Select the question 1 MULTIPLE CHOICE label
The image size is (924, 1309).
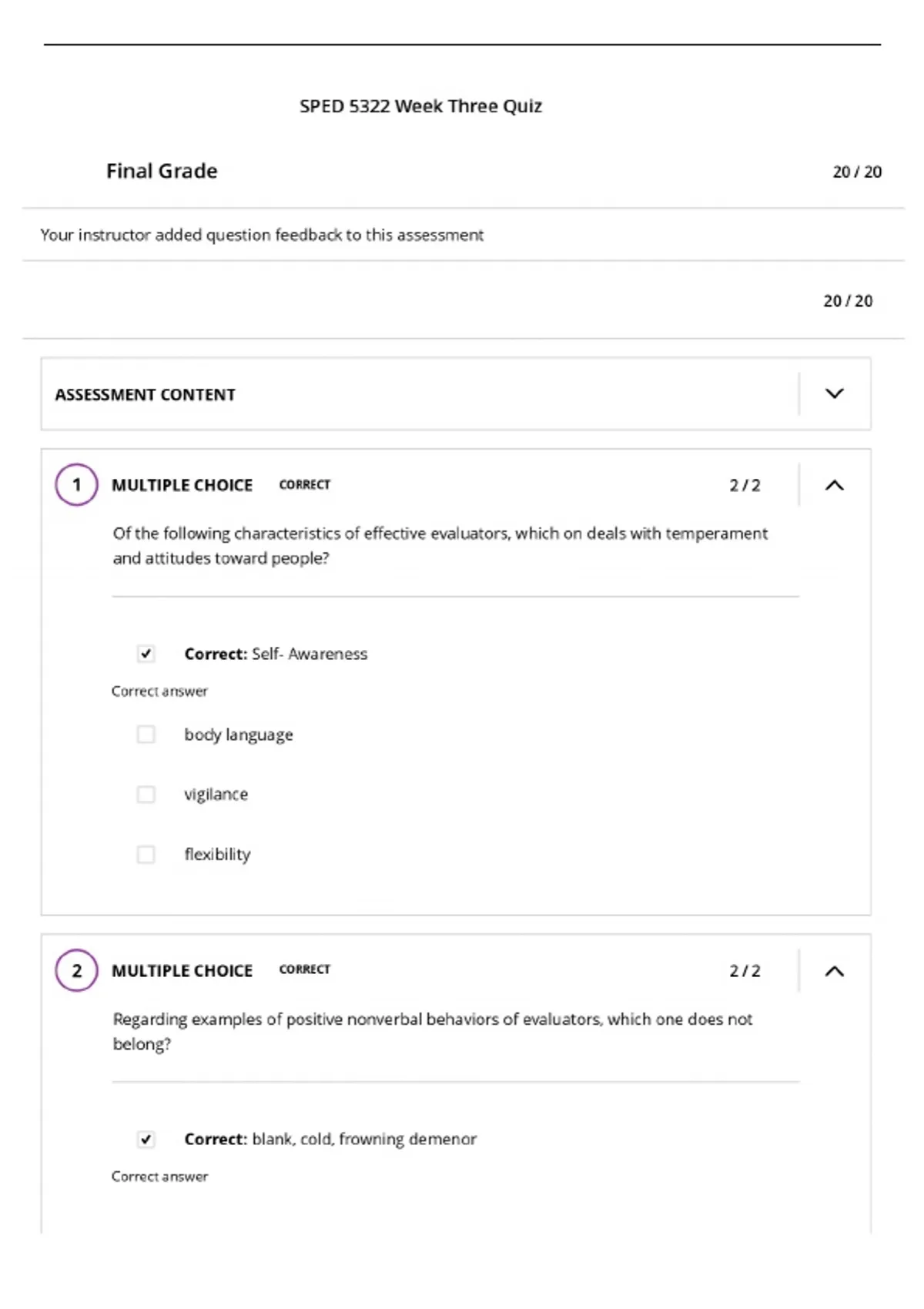click(x=182, y=485)
